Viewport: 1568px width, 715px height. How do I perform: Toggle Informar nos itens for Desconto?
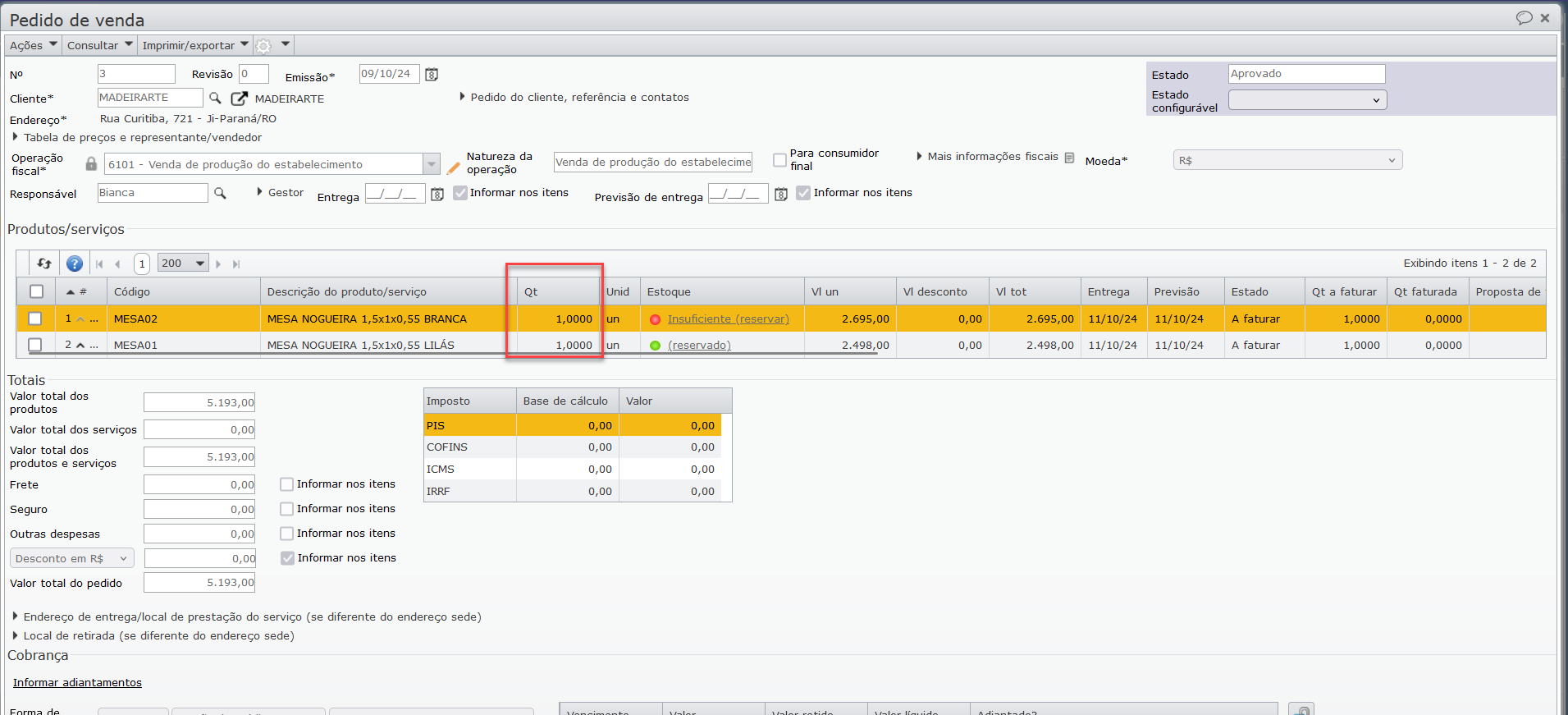click(287, 558)
